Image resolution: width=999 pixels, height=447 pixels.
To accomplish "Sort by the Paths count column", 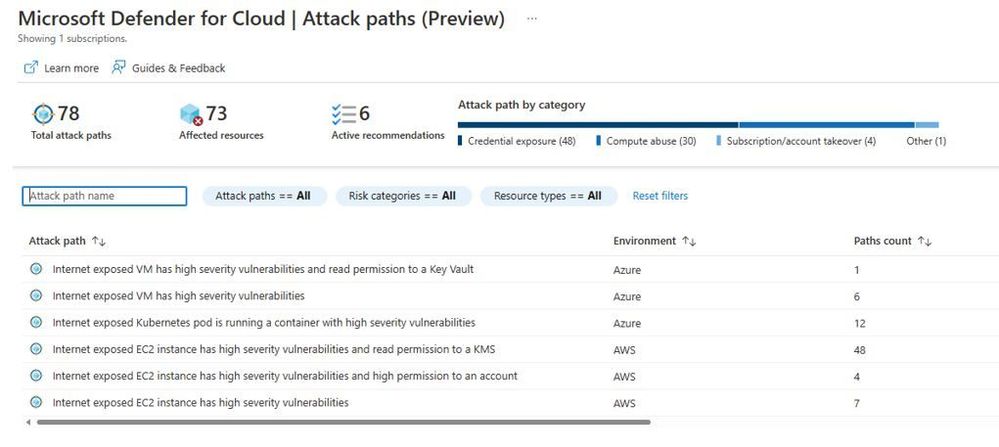I will point(924,241).
